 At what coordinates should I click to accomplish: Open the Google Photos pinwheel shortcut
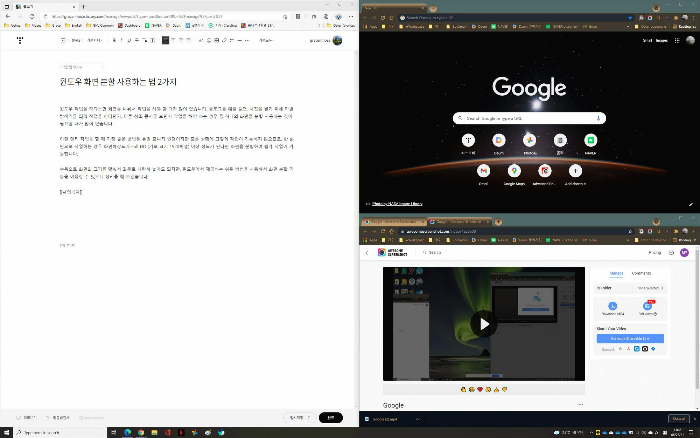pyautogui.click(x=529, y=140)
